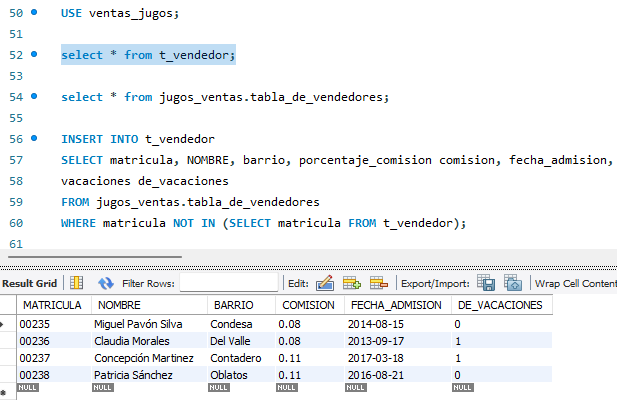Select the Miguel Pavón Silva cell
This screenshot has width=617, height=400.
pos(150,324)
